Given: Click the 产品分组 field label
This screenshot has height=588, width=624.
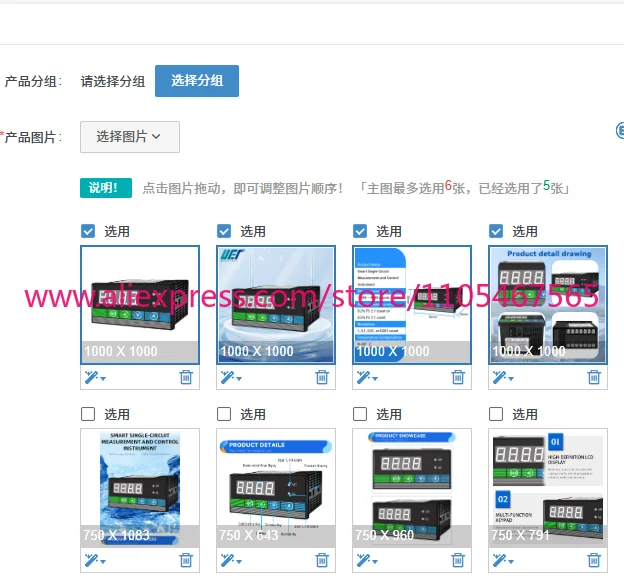Looking at the screenshot, I should coord(33,82).
